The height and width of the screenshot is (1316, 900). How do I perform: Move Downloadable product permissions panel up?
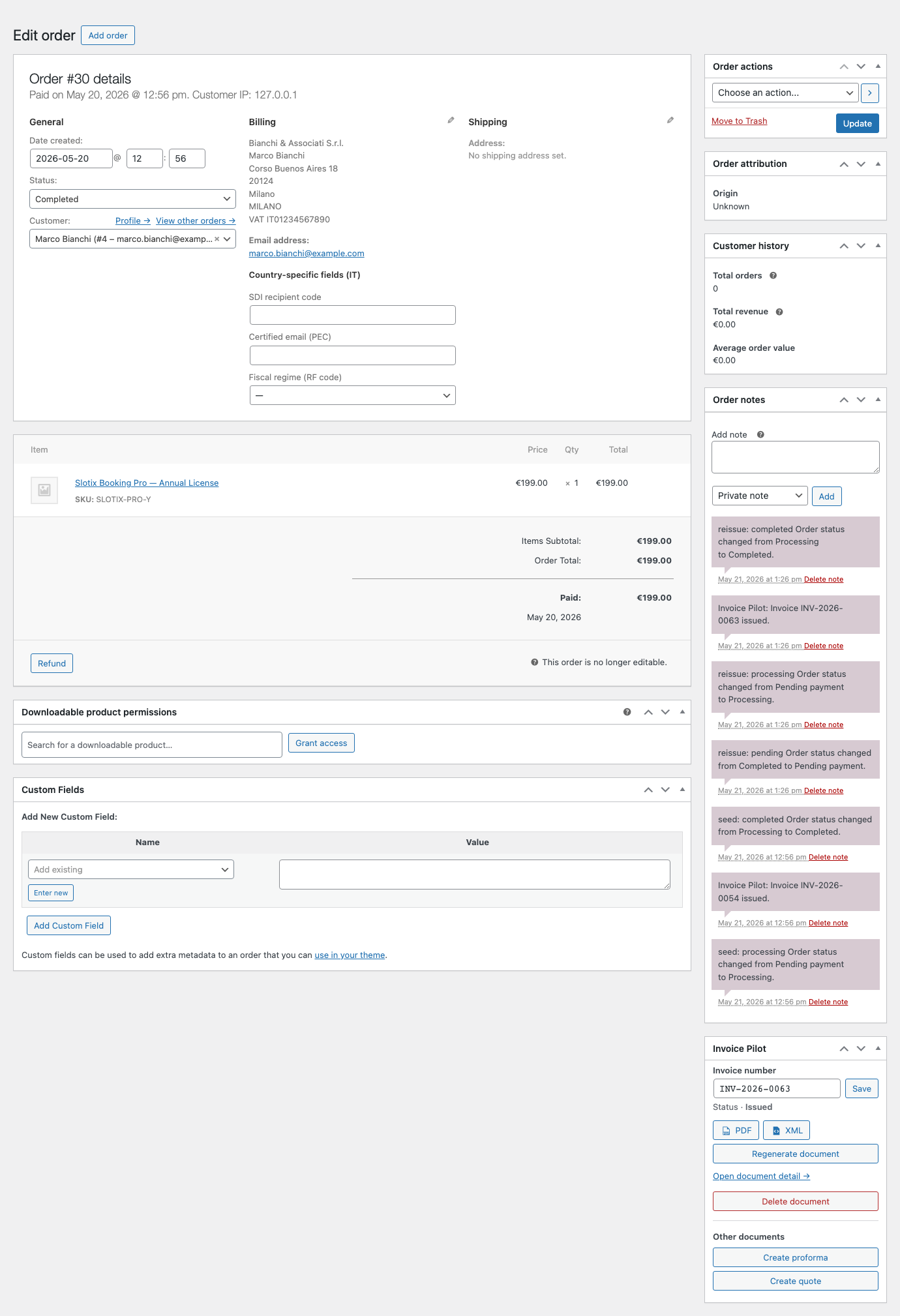tap(648, 712)
